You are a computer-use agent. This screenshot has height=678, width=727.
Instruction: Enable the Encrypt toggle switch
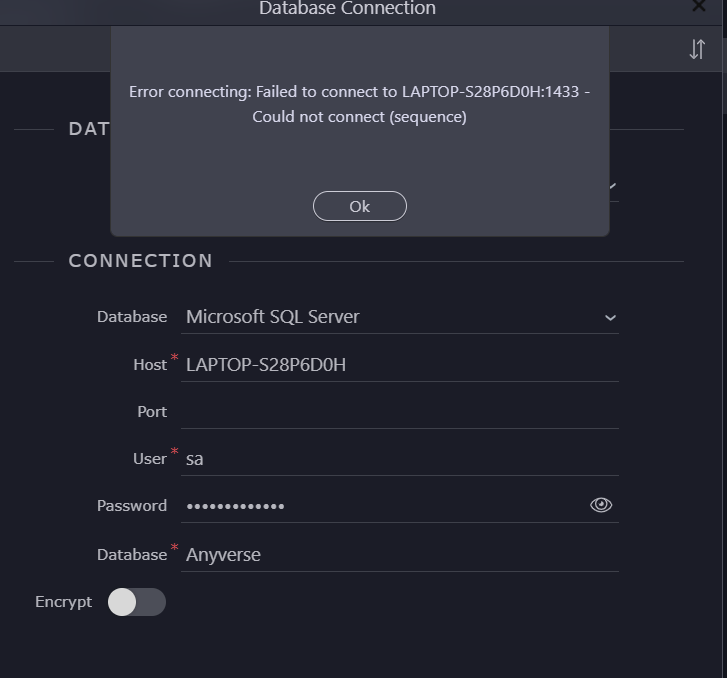coord(137,601)
